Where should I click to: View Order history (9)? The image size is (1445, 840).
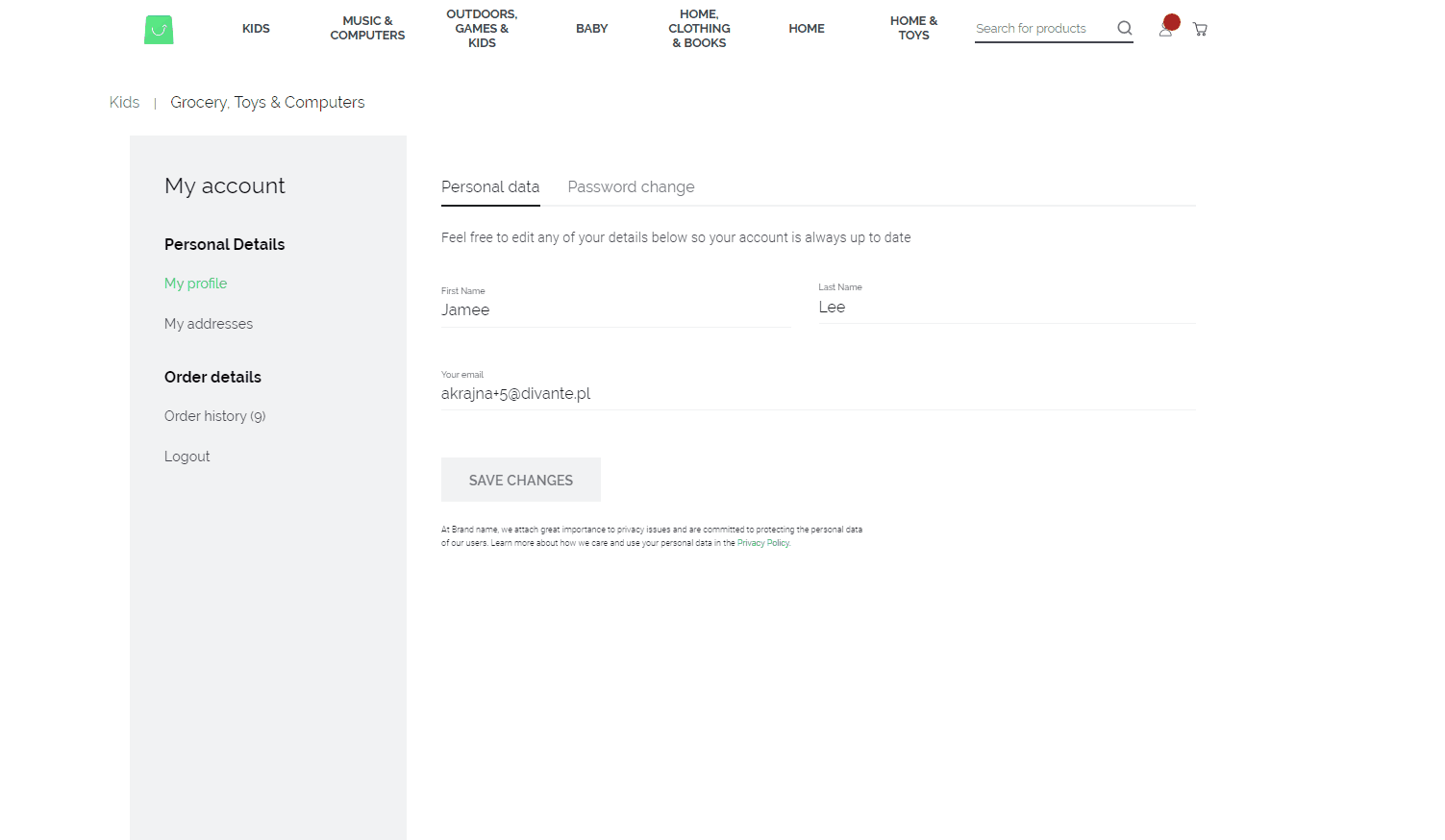point(214,415)
